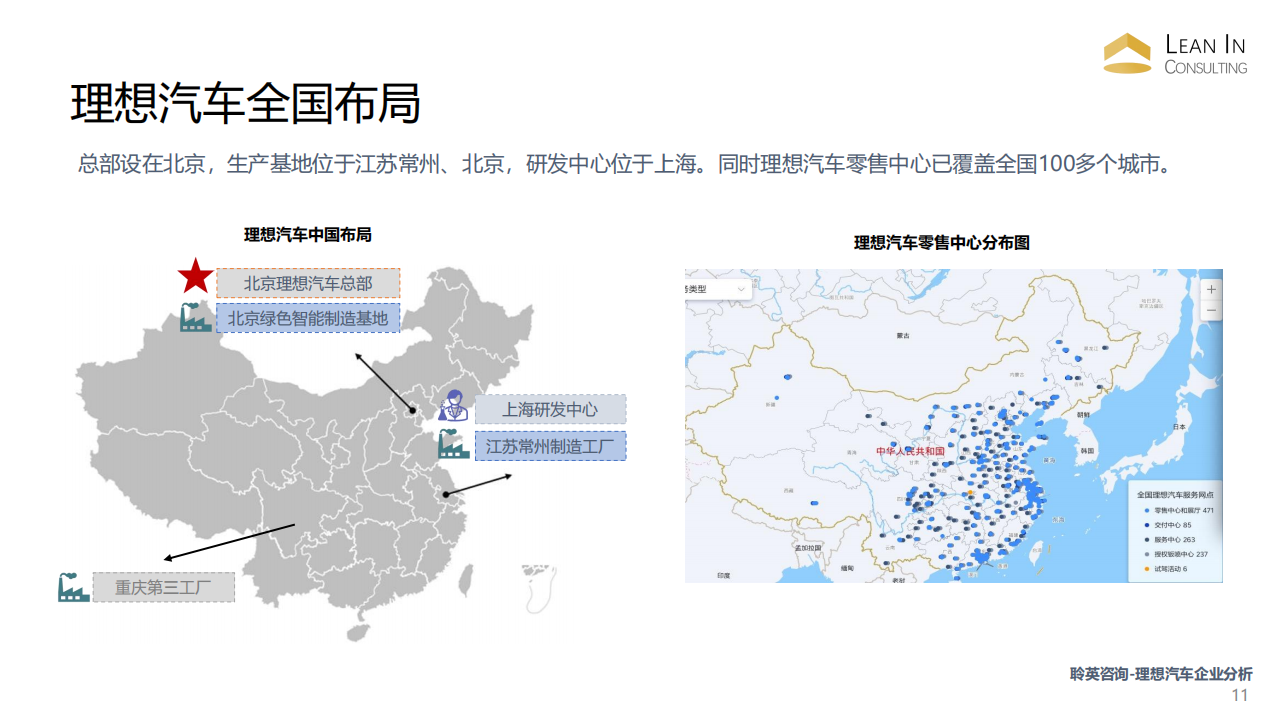The image size is (1280, 720).
Task: Select the 江苏常州制造工厂 label box
Action: click(550, 446)
